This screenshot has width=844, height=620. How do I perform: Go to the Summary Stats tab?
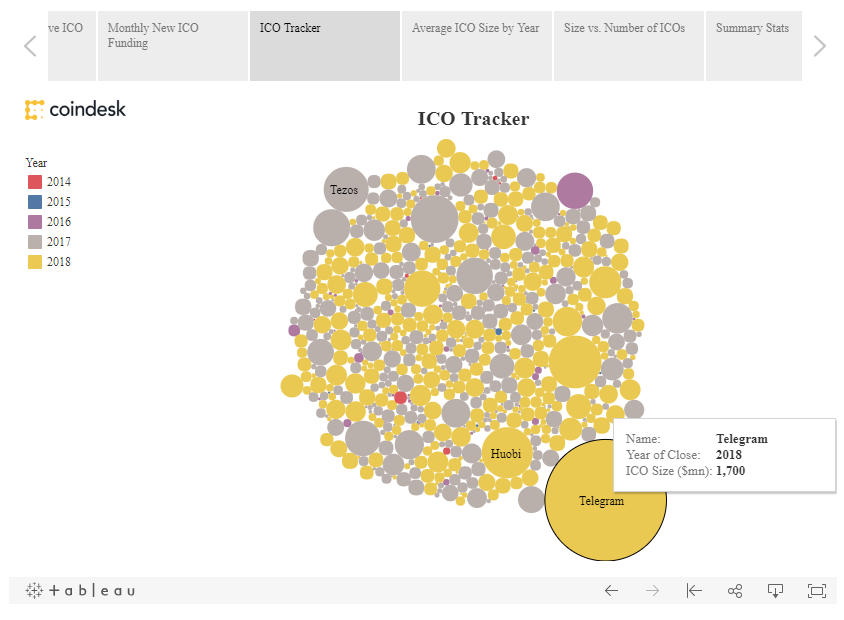tap(753, 46)
